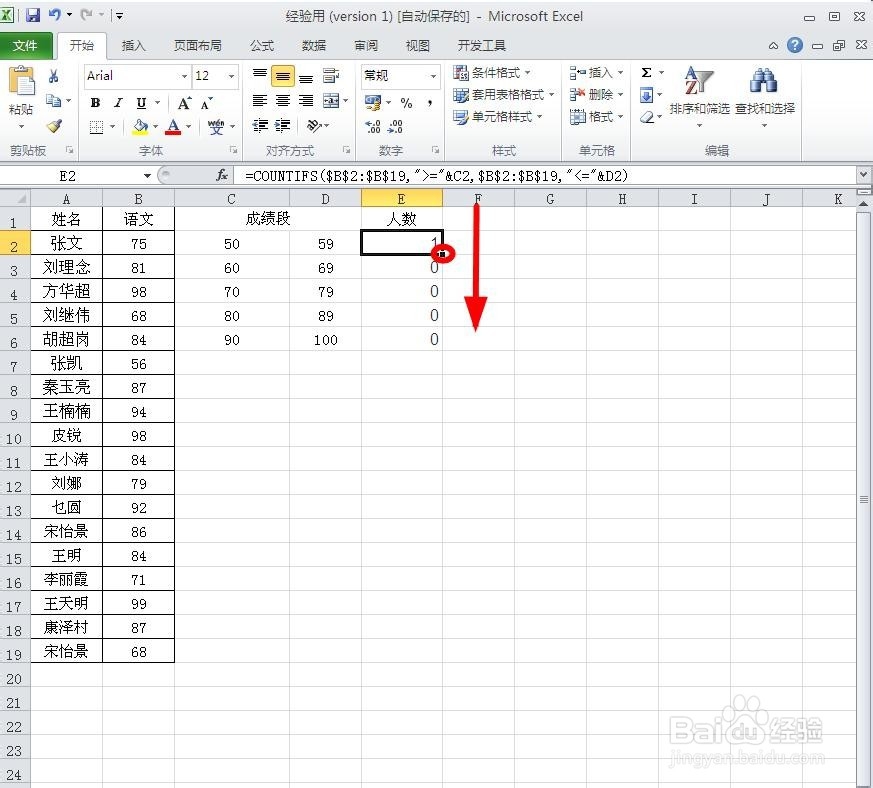Center text horizontally
The image size is (873, 788).
pyautogui.click(x=283, y=101)
